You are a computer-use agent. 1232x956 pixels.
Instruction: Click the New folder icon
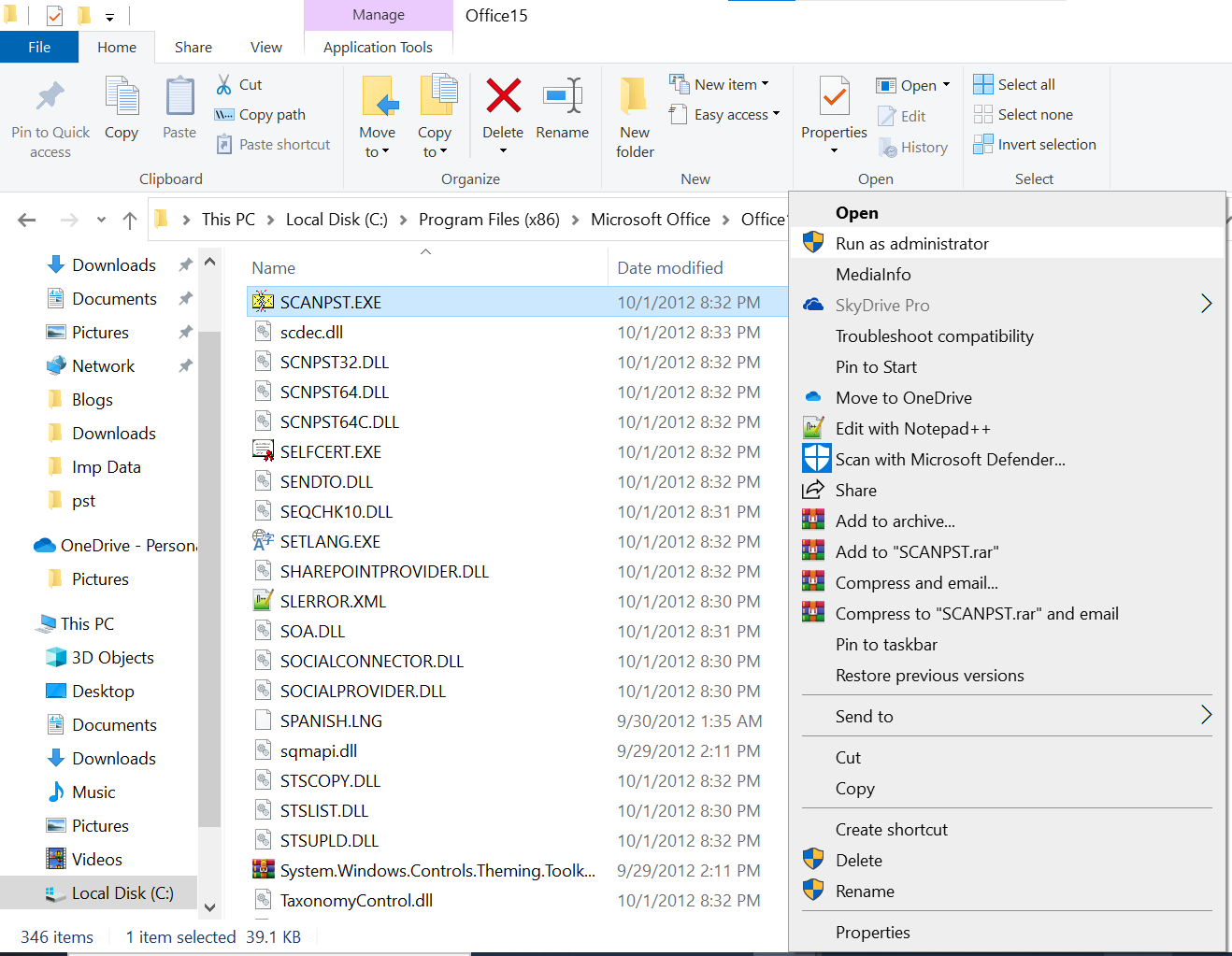click(x=635, y=96)
